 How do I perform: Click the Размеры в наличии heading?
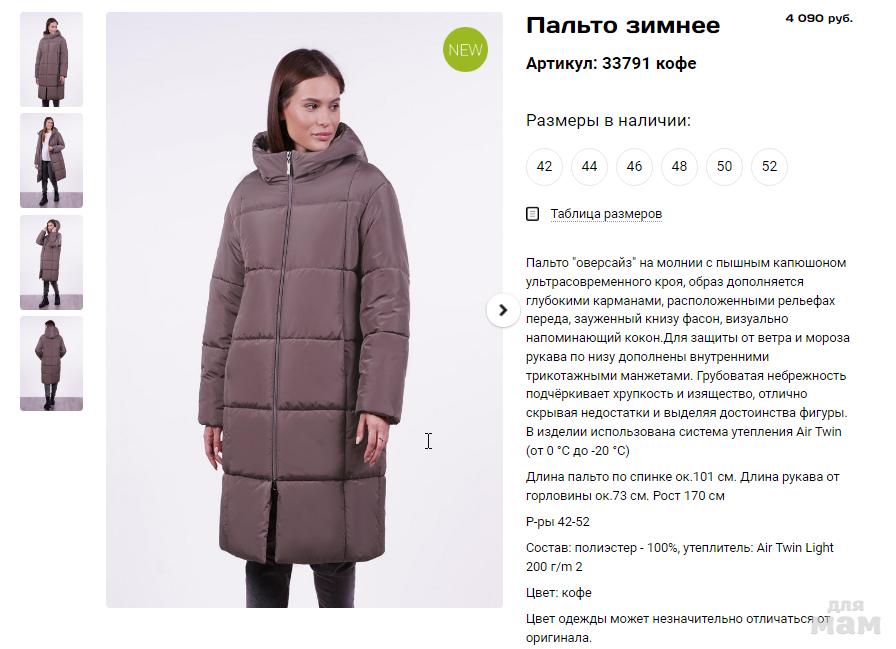(608, 121)
